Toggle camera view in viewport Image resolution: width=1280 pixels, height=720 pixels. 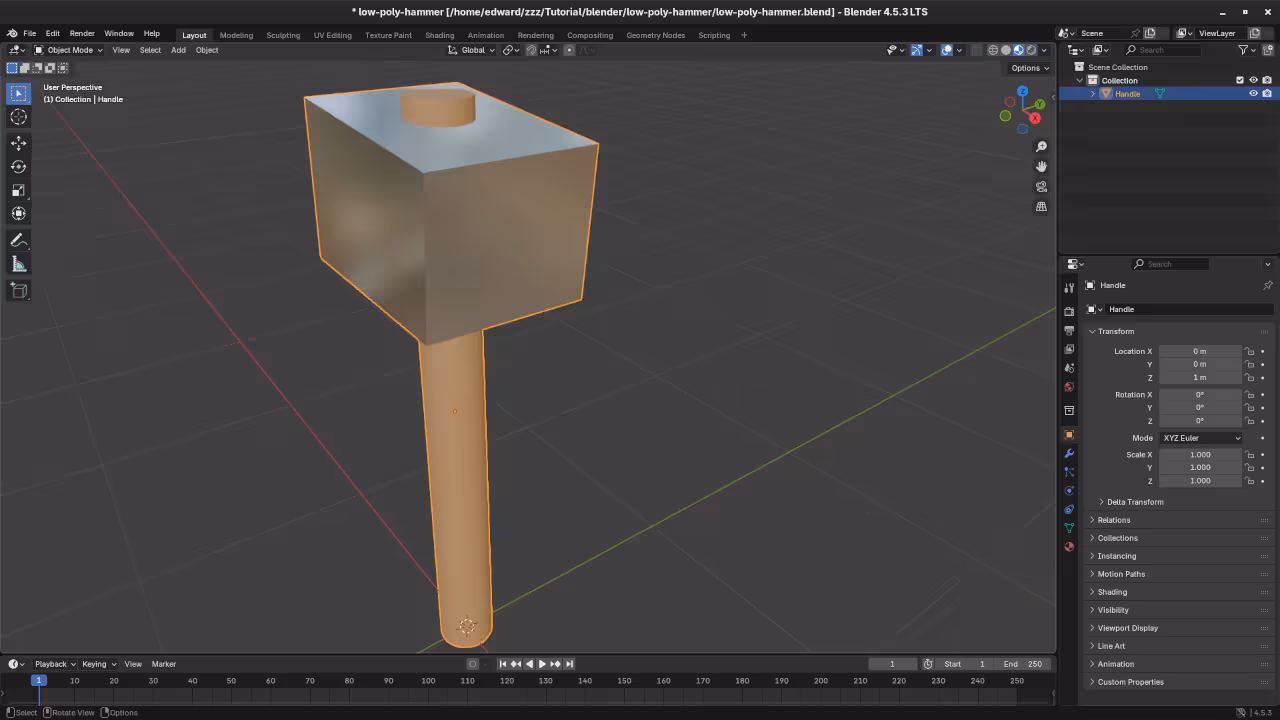point(1041,186)
